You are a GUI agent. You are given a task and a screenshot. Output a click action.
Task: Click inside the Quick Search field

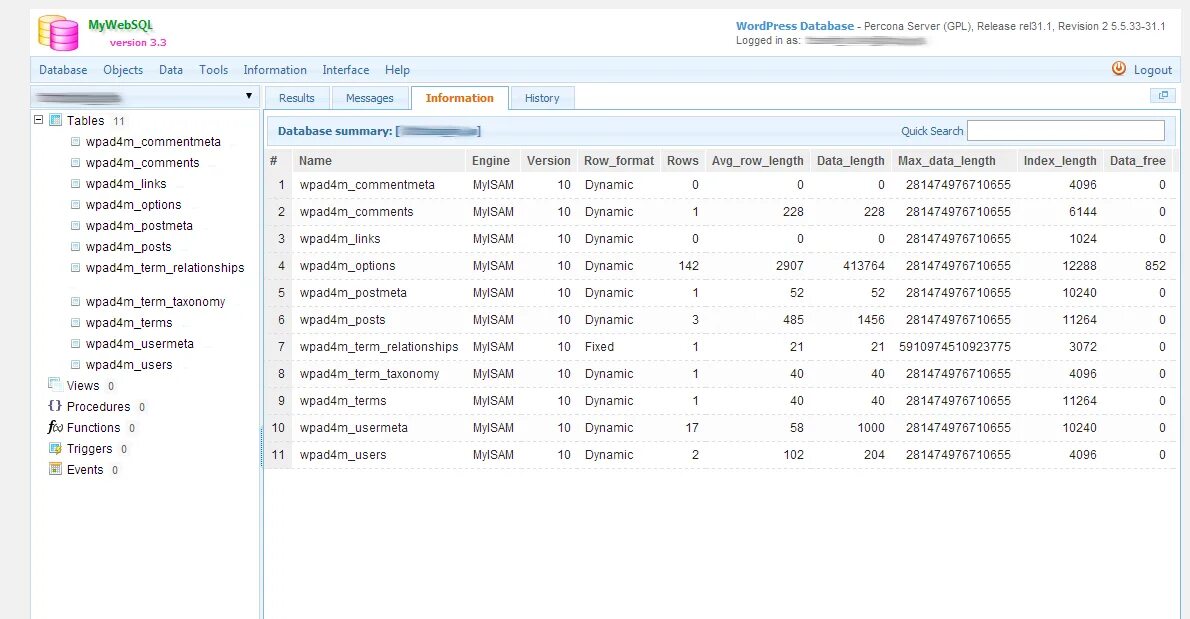[1065, 130]
